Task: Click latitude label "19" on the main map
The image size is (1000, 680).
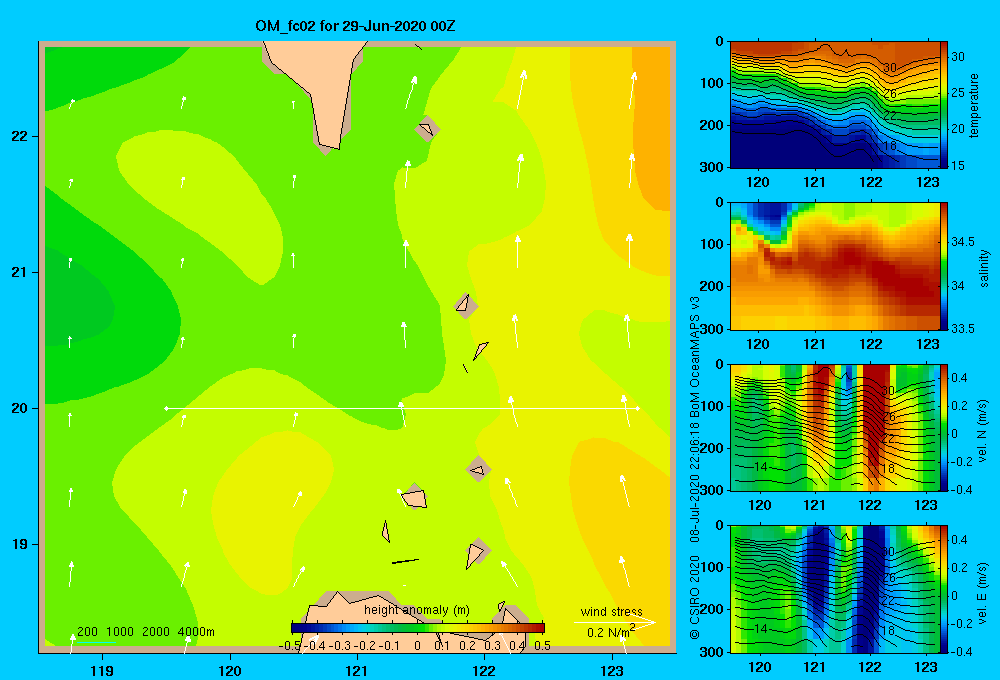Action: point(20,544)
